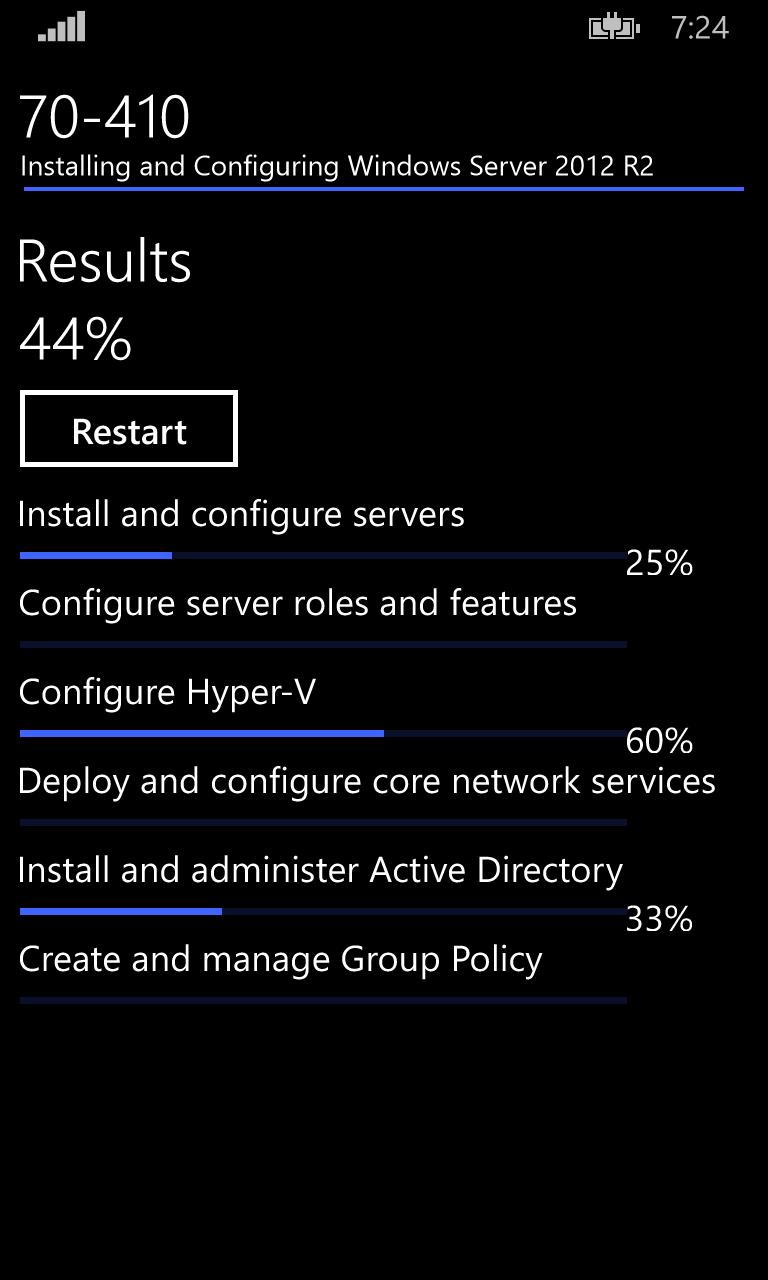Viewport: 768px width, 1280px height.
Task: Tap the 60% score label
Action: (x=658, y=742)
